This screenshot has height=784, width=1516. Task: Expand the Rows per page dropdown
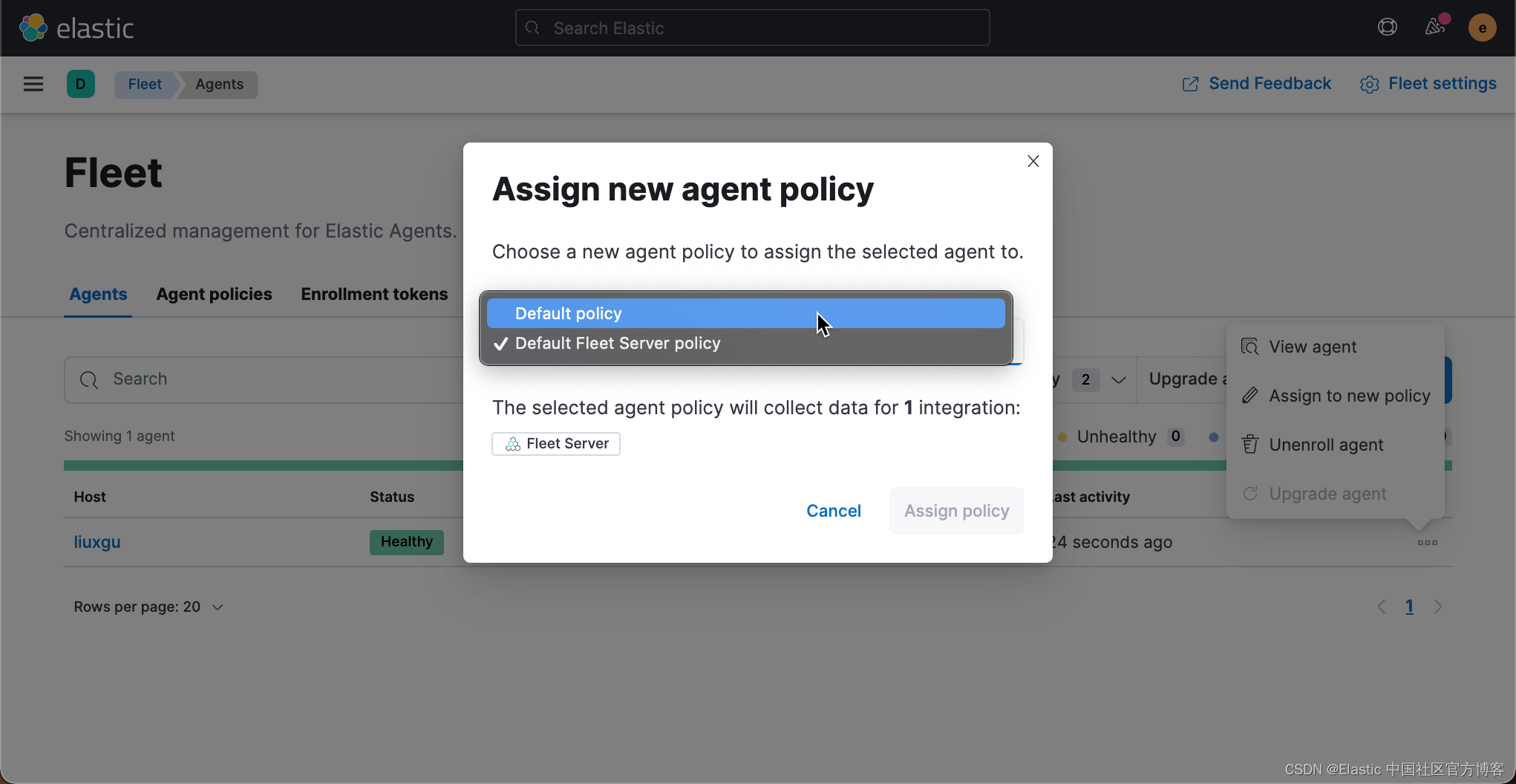pyautogui.click(x=148, y=607)
